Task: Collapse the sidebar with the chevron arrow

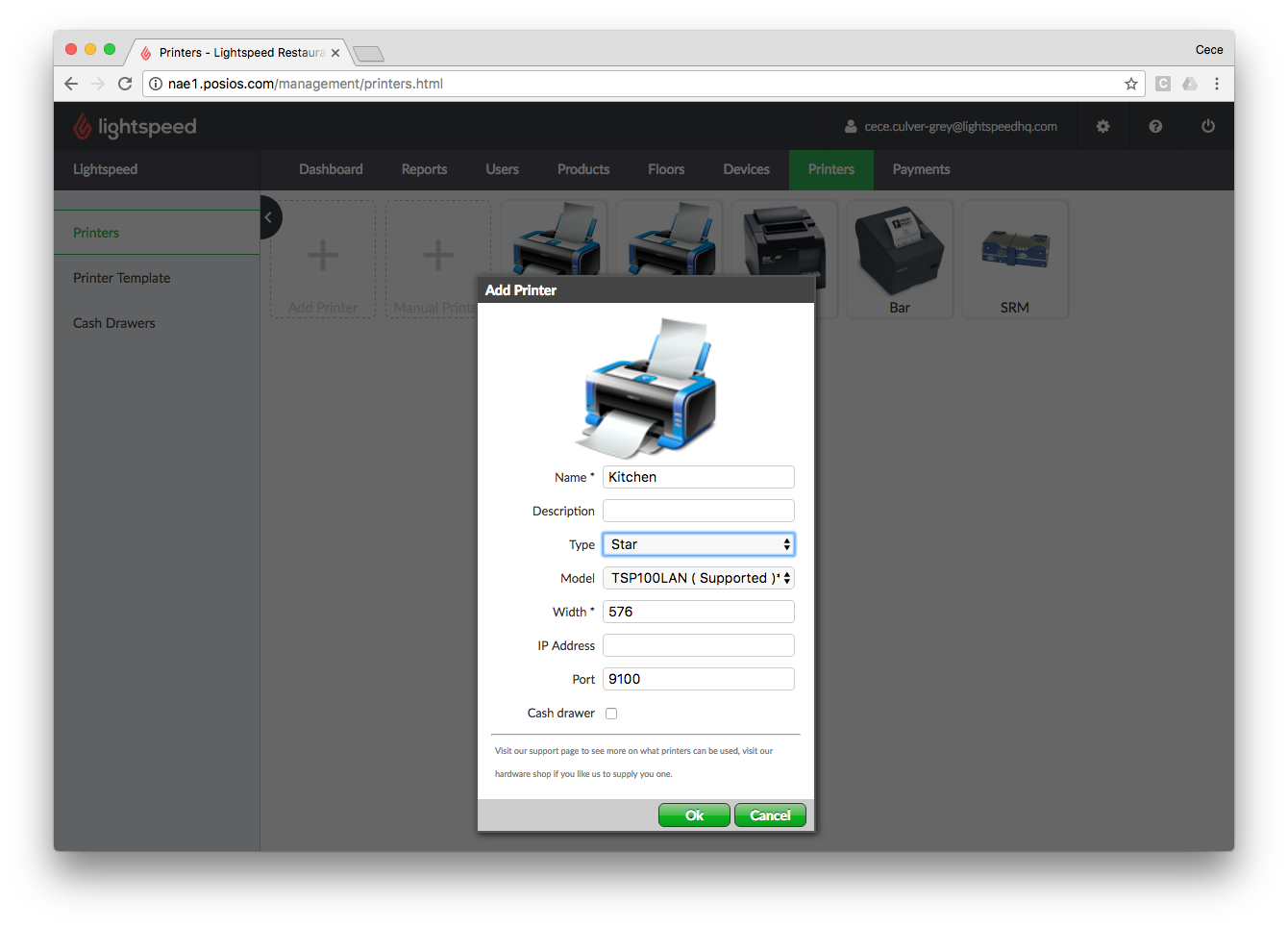Action: [x=268, y=217]
